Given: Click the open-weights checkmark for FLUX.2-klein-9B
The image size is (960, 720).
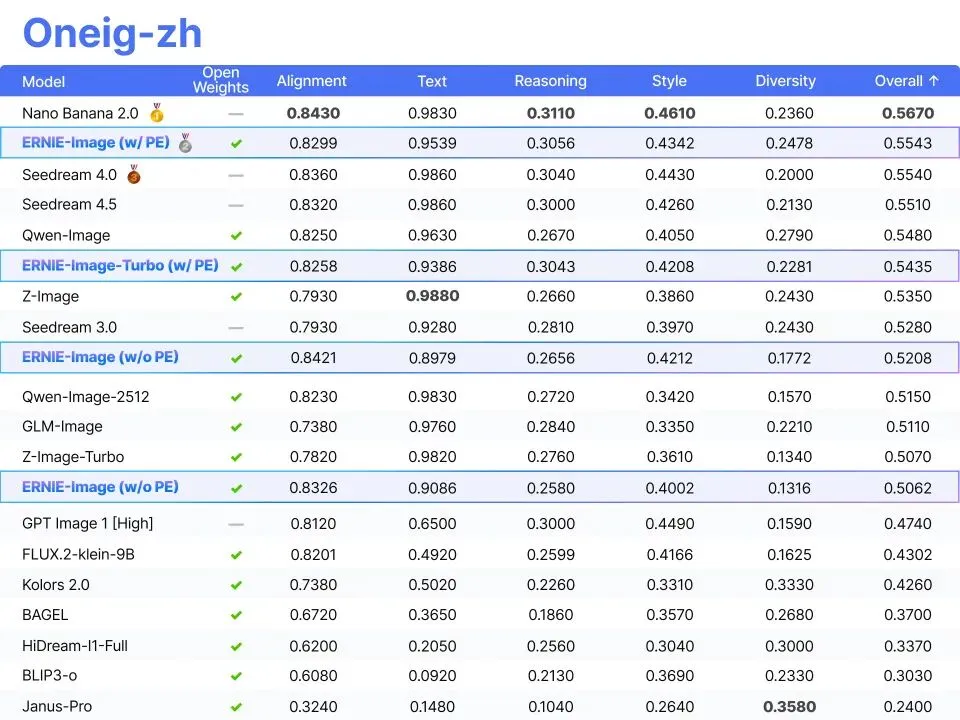Looking at the screenshot, I should (236, 555).
